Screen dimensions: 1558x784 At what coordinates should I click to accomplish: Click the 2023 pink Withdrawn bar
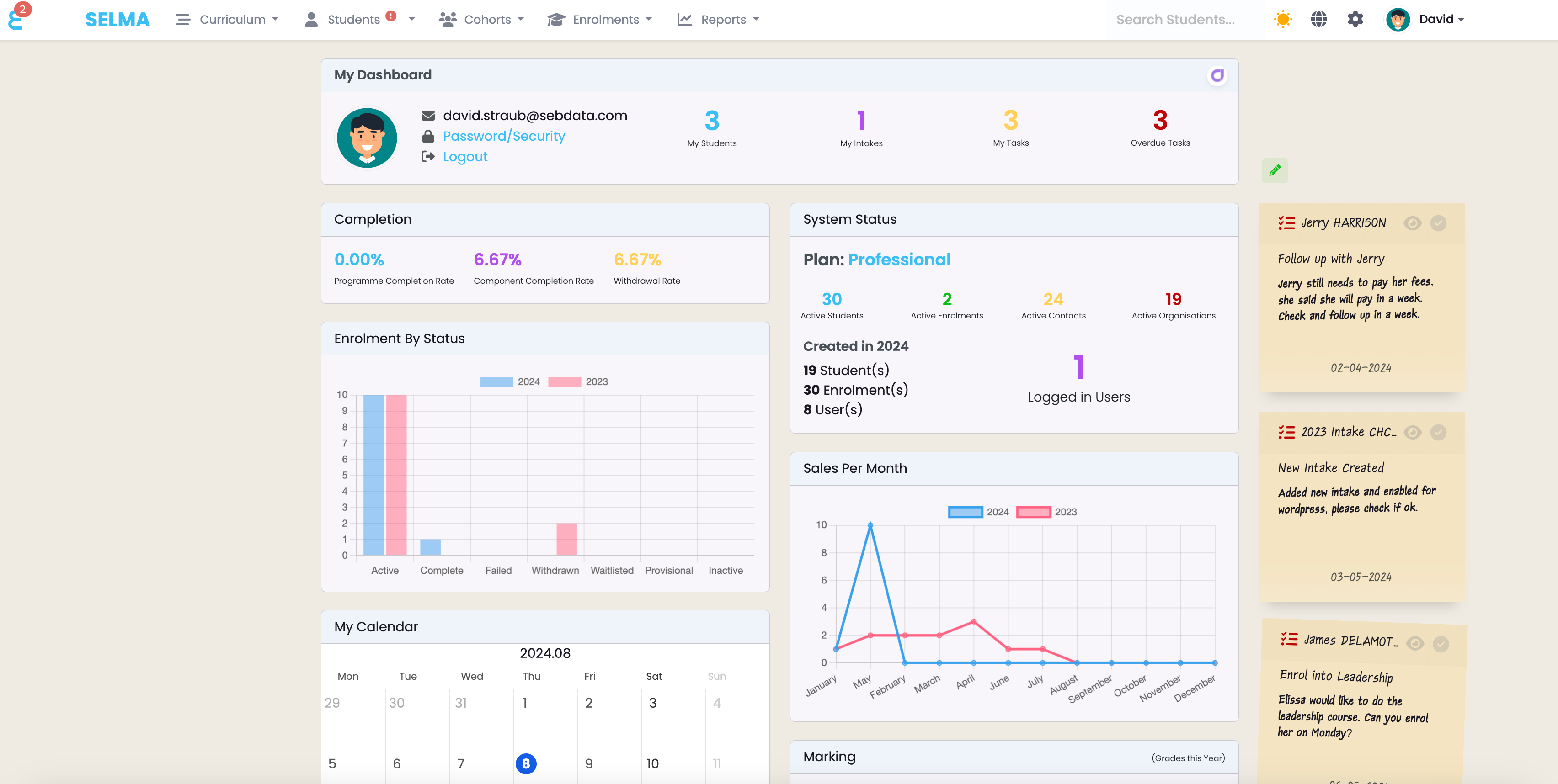(x=567, y=539)
